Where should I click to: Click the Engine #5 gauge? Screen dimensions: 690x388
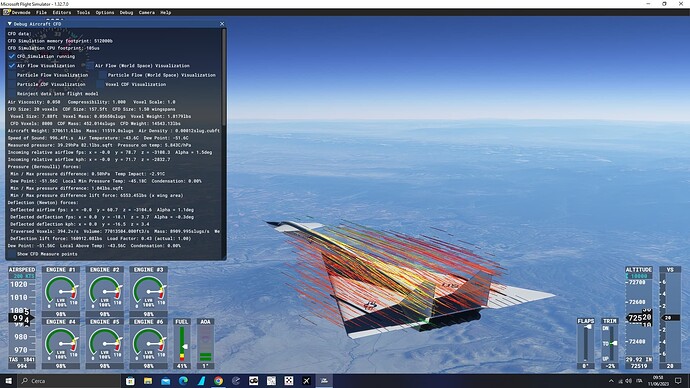(x=105, y=344)
